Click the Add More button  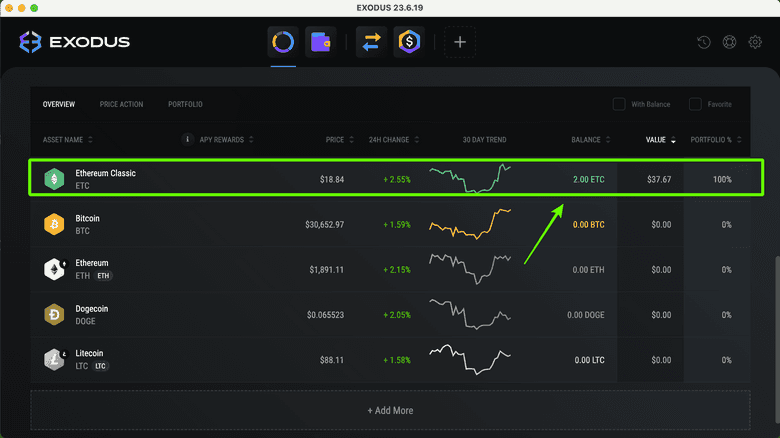[x=389, y=410]
